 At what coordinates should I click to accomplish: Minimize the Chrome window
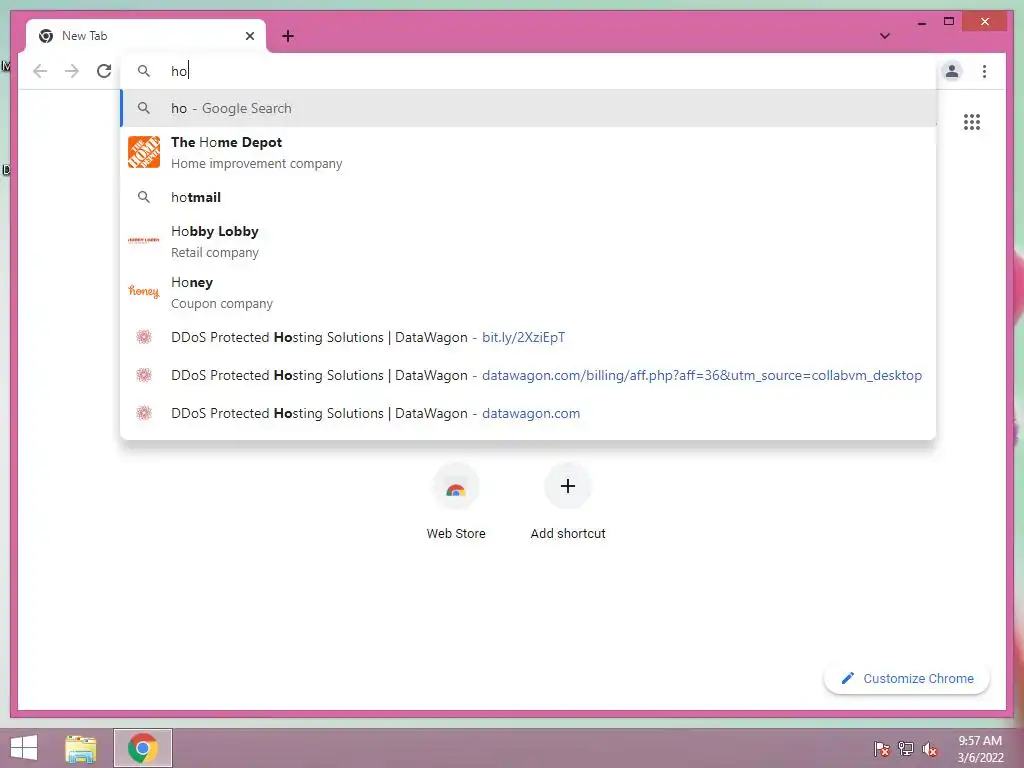click(921, 22)
